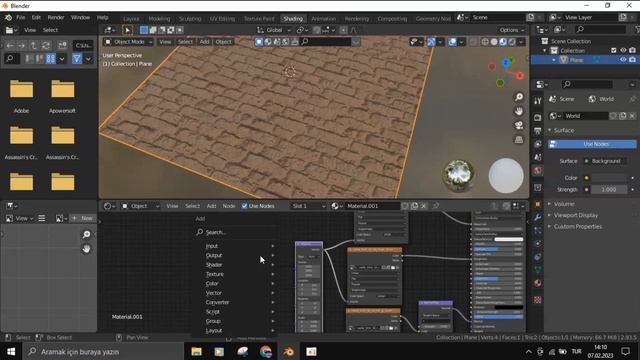The width and height of the screenshot is (640, 360).
Task: Expand the Custom Properties panel
Action: click(578, 227)
